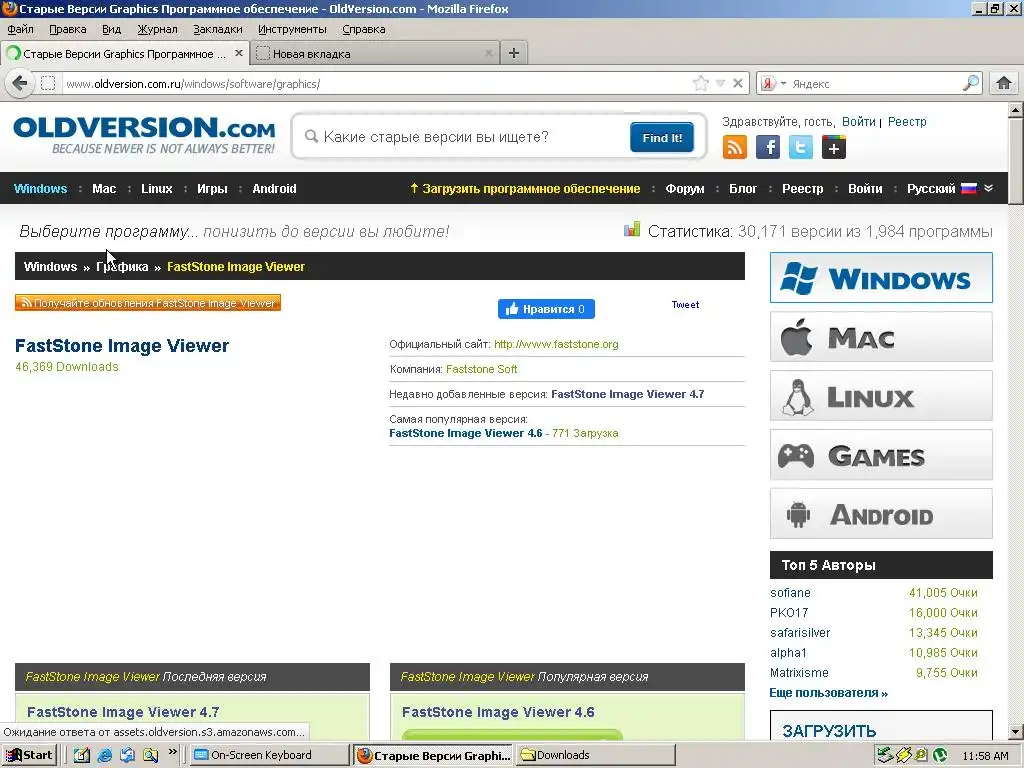This screenshot has height=768, width=1024.
Task: Click 'Еще пользователя »' link
Action: pos(829,693)
